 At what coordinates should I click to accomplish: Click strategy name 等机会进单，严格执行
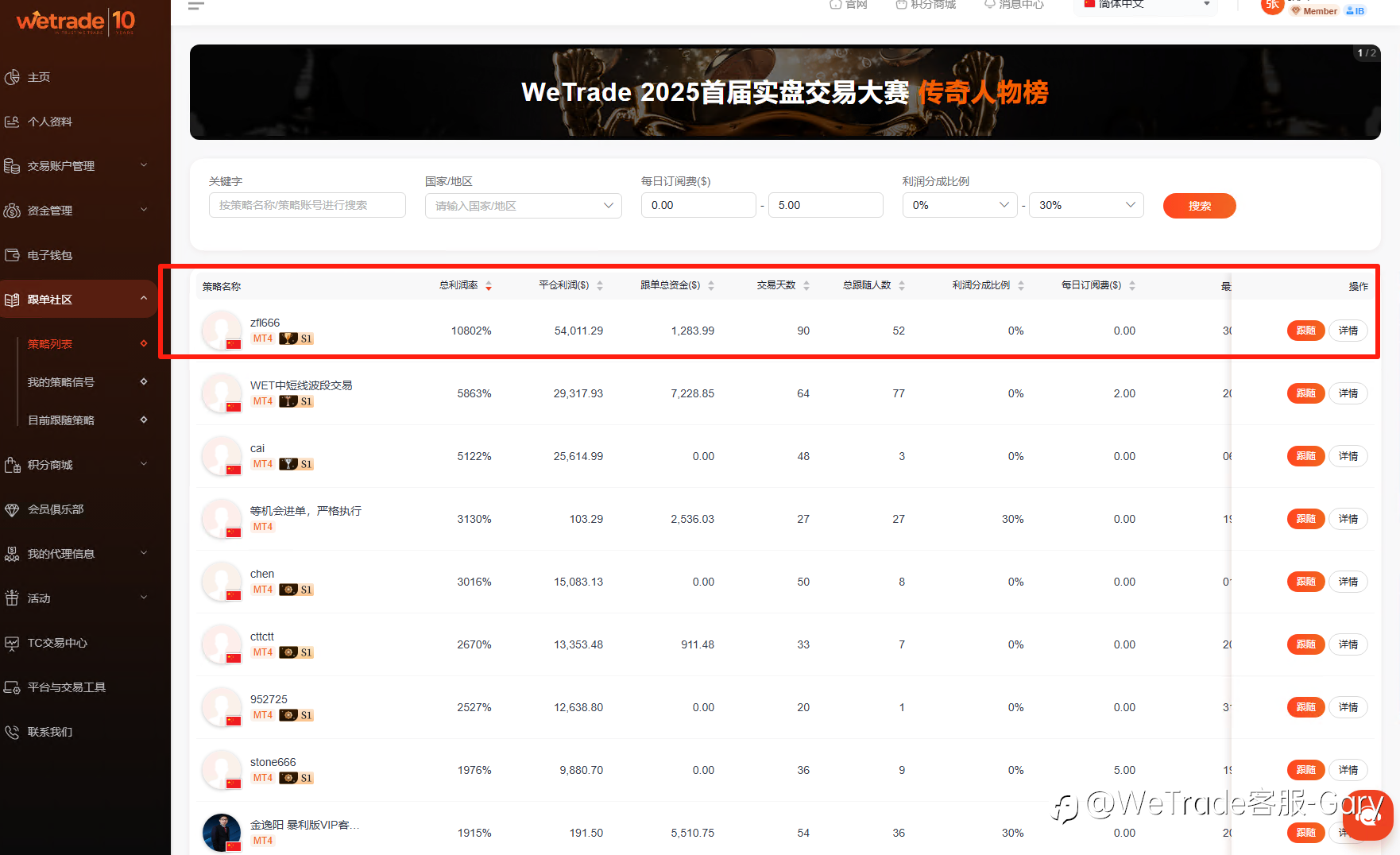point(306,511)
